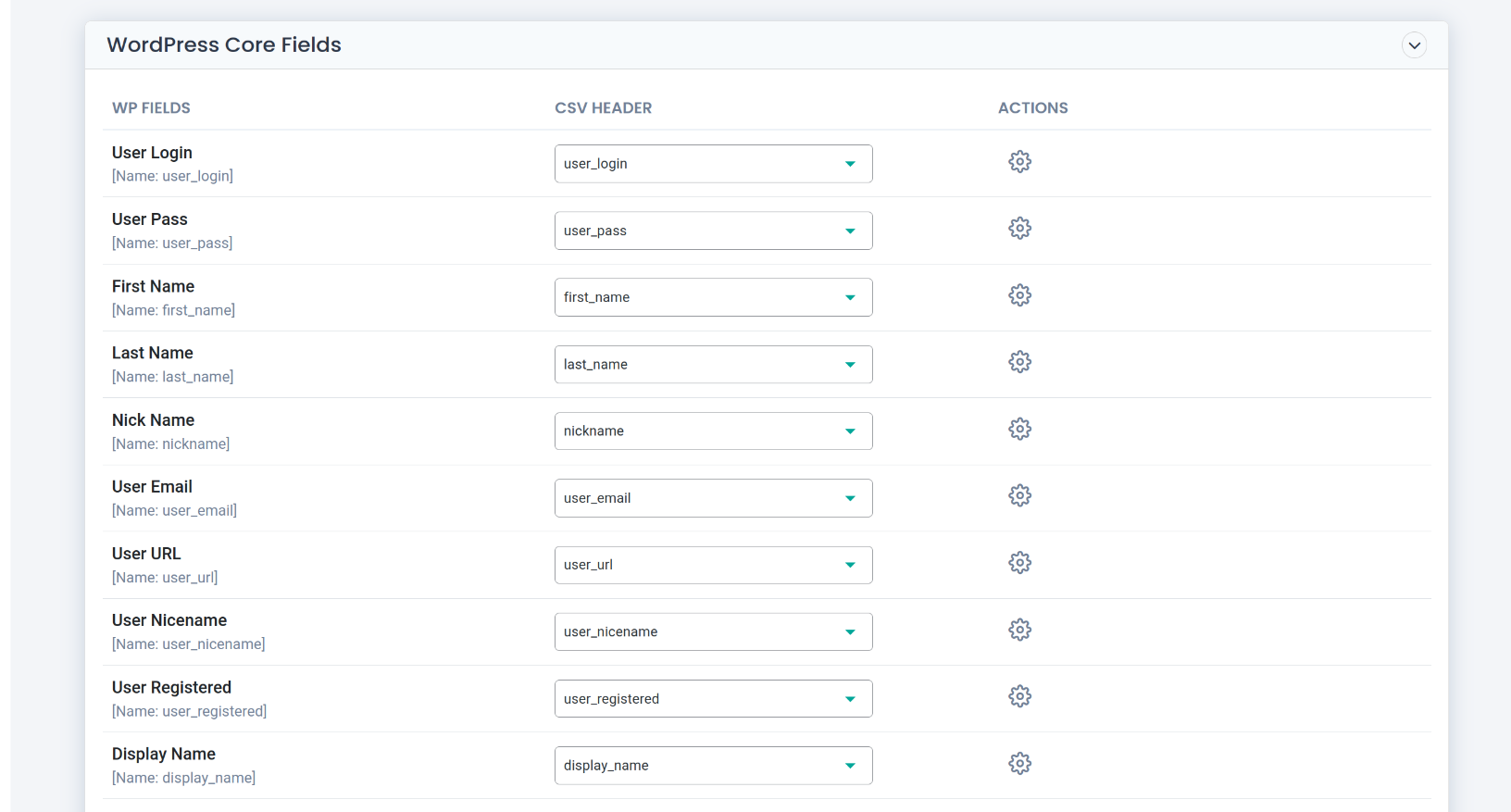Click the User Email gear icon
The width and height of the screenshot is (1511, 812).
1019,496
